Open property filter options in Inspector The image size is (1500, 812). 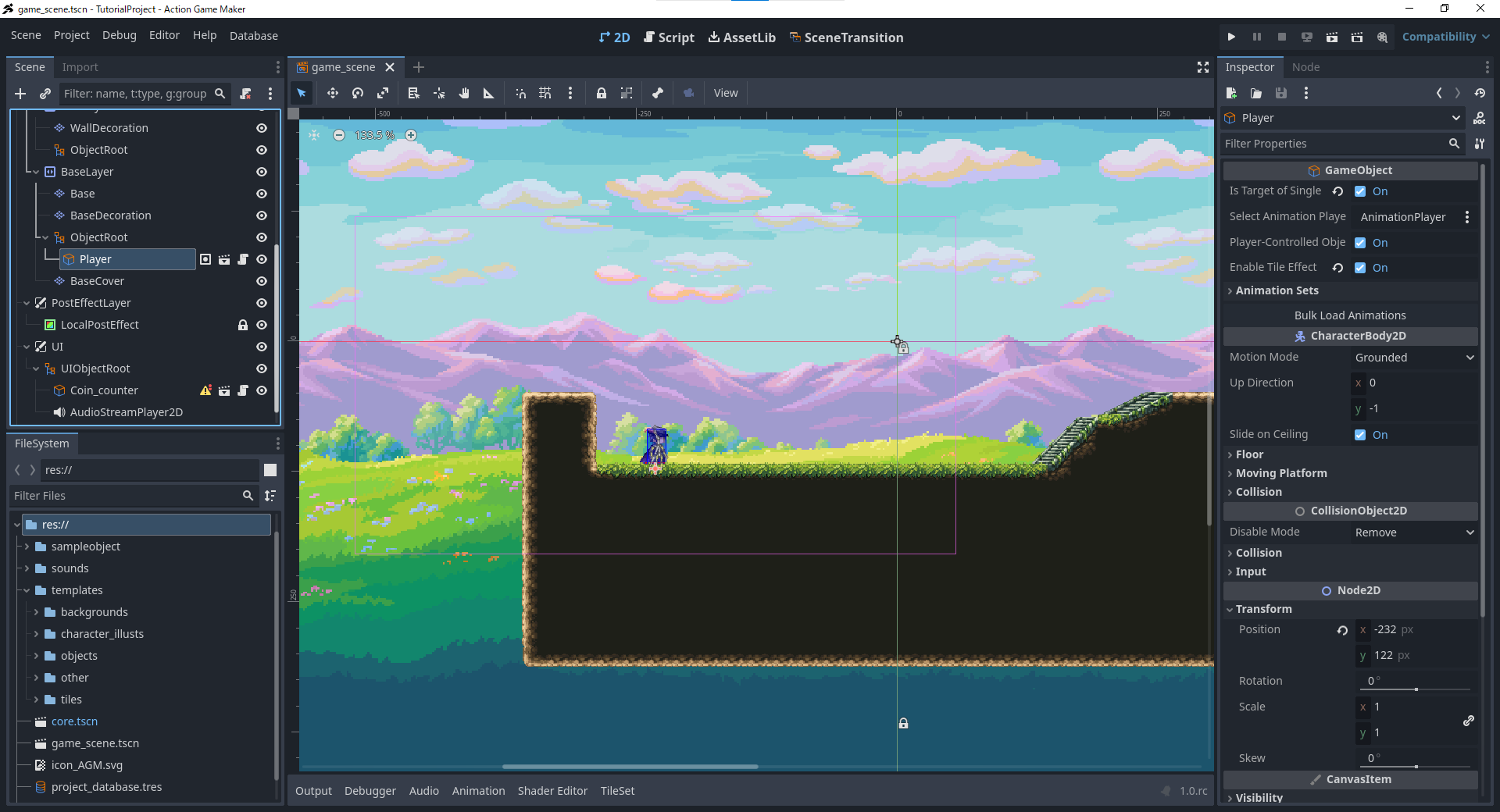click(x=1480, y=144)
